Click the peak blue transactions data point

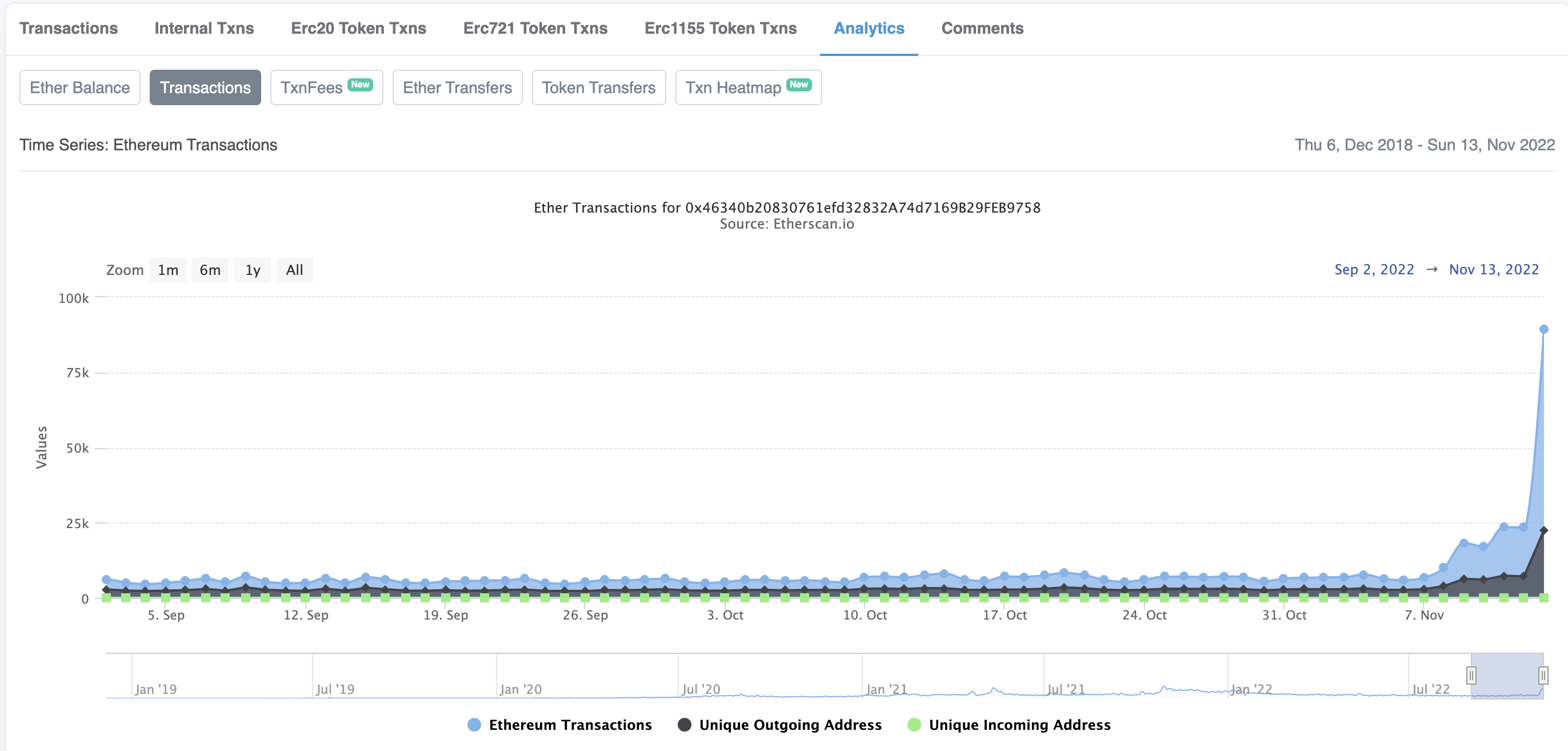tap(1543, 329)
